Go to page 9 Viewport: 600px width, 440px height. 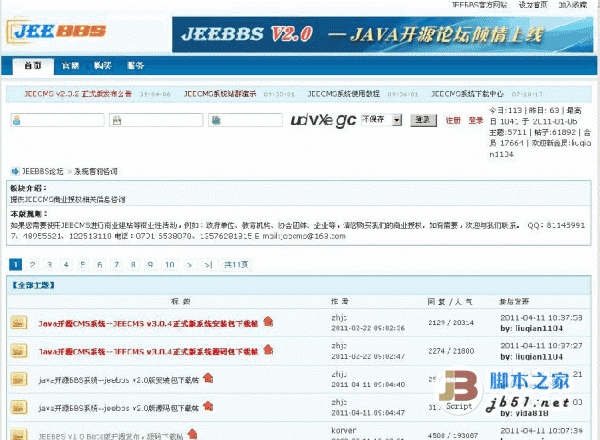click(150, 264)
